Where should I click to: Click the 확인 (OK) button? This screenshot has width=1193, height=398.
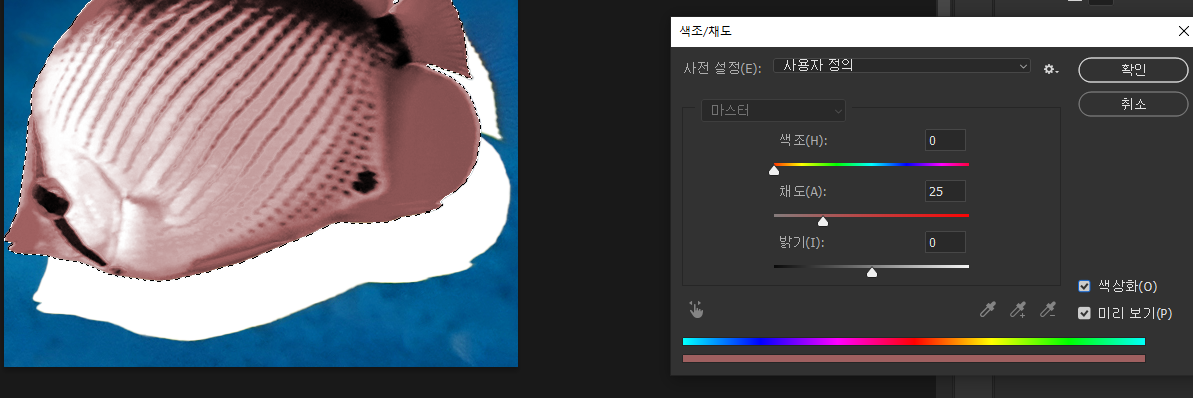click(x=1133, y=69)
